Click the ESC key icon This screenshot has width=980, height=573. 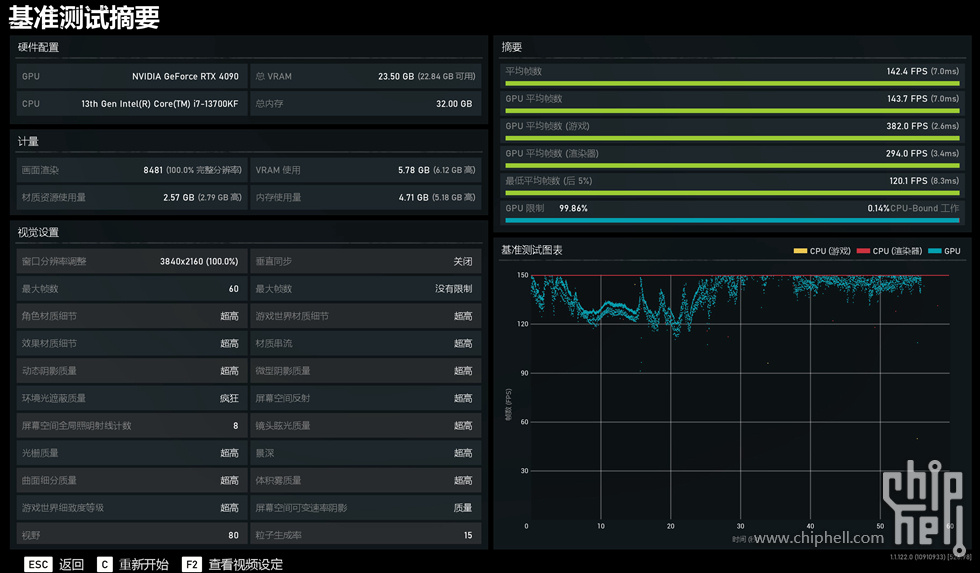(38, 564)
